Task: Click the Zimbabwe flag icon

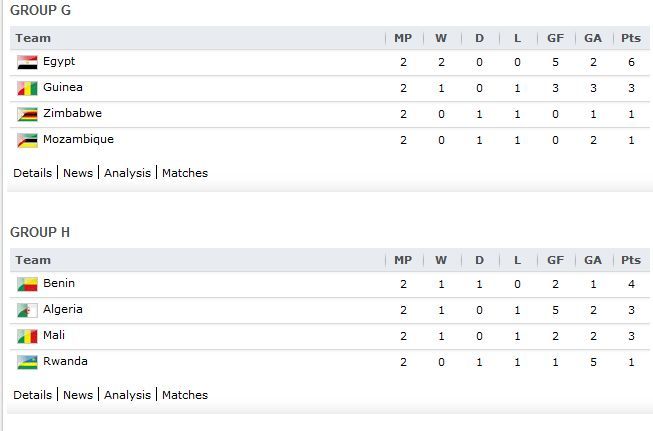Action: [x=27, y=114]
